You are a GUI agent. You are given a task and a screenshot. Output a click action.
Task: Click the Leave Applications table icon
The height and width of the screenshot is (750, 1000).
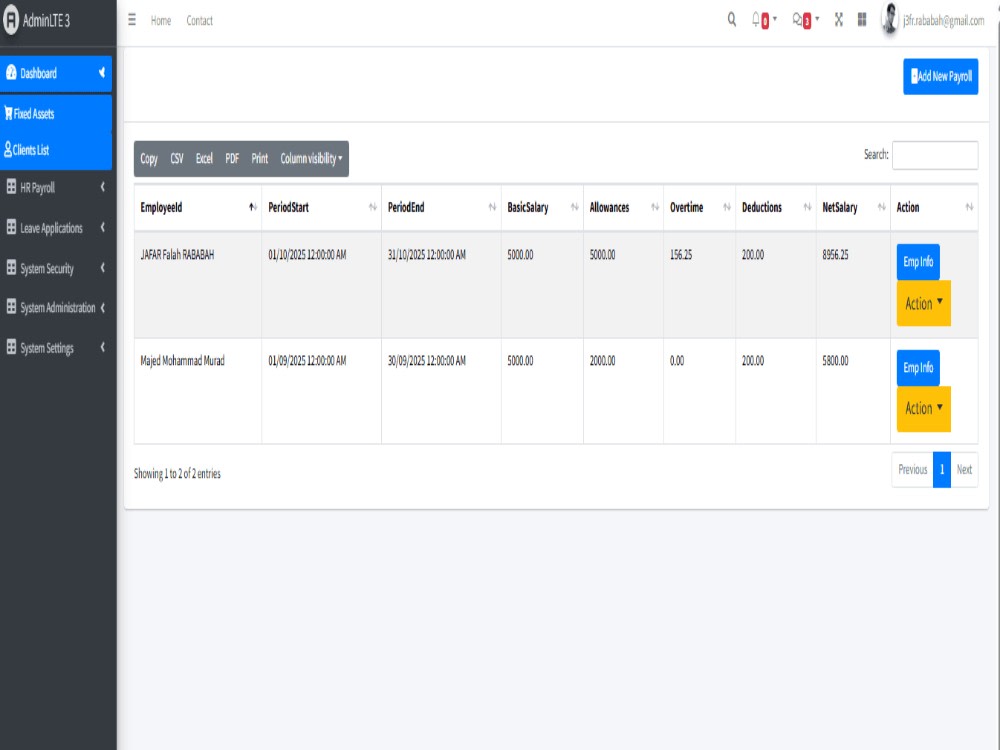11,227
